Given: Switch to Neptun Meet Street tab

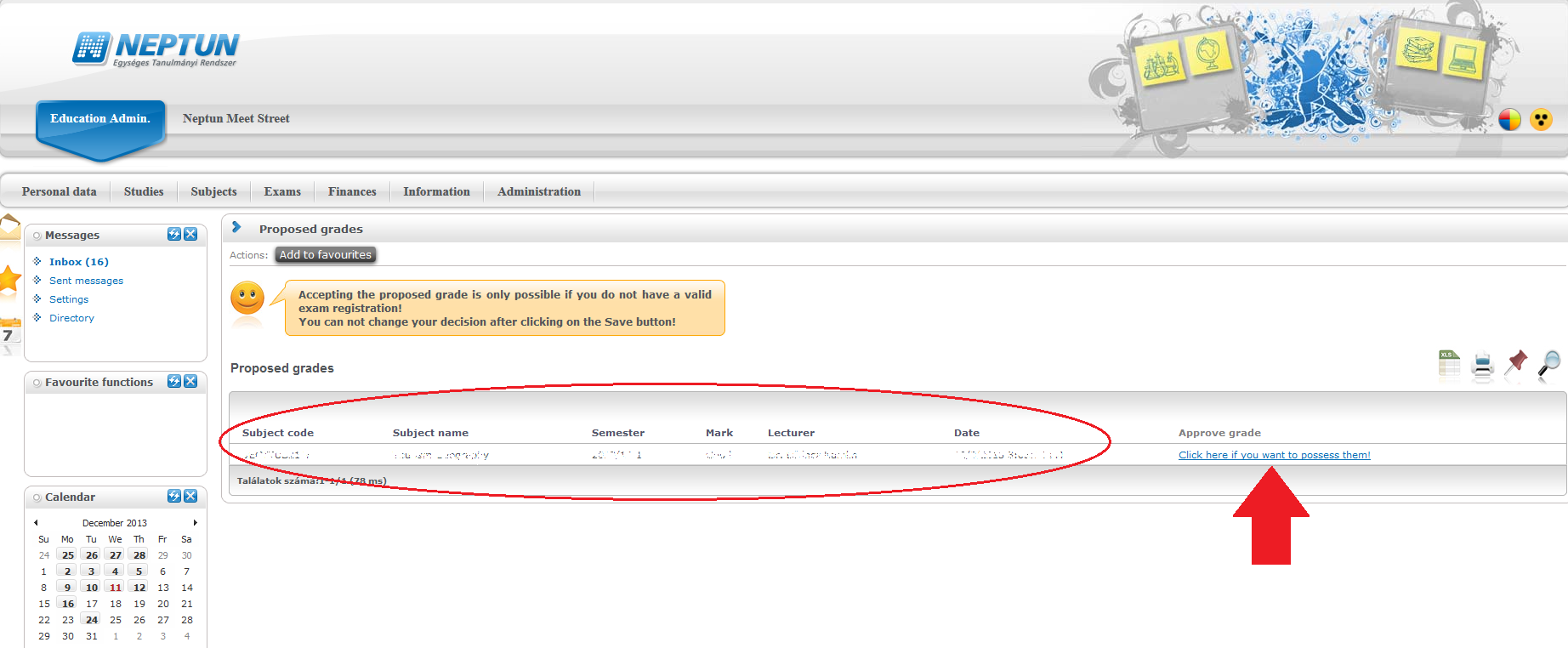Looking at the screenshot, I should pos(236,118).
